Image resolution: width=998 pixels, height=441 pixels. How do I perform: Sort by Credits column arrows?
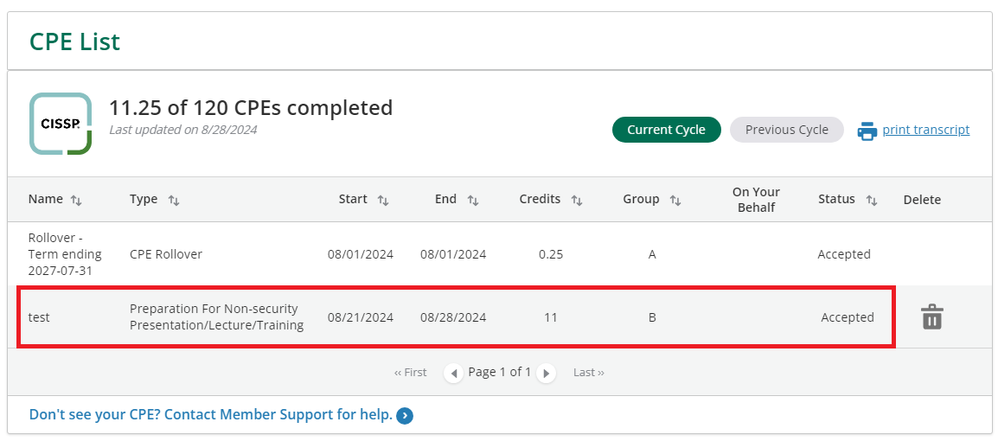[x=576, y=200]
